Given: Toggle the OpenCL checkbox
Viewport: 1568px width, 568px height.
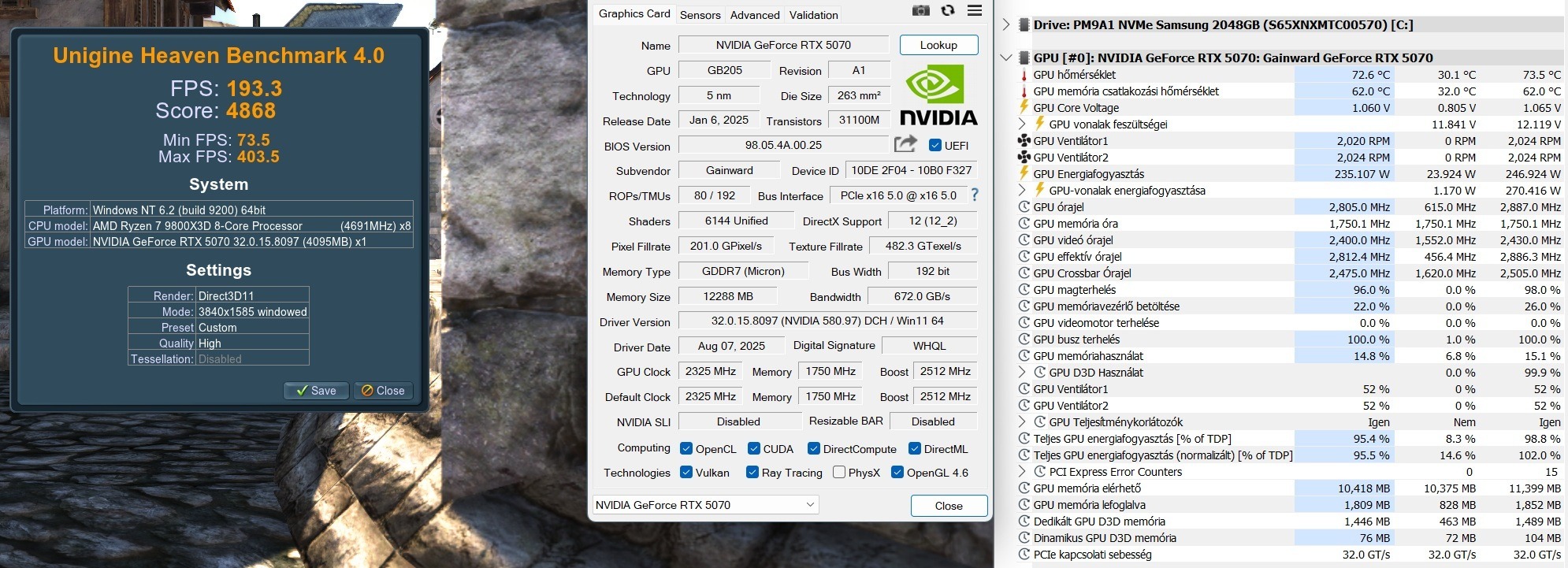Looking at the screenshot, I should [x=686, y=448].
